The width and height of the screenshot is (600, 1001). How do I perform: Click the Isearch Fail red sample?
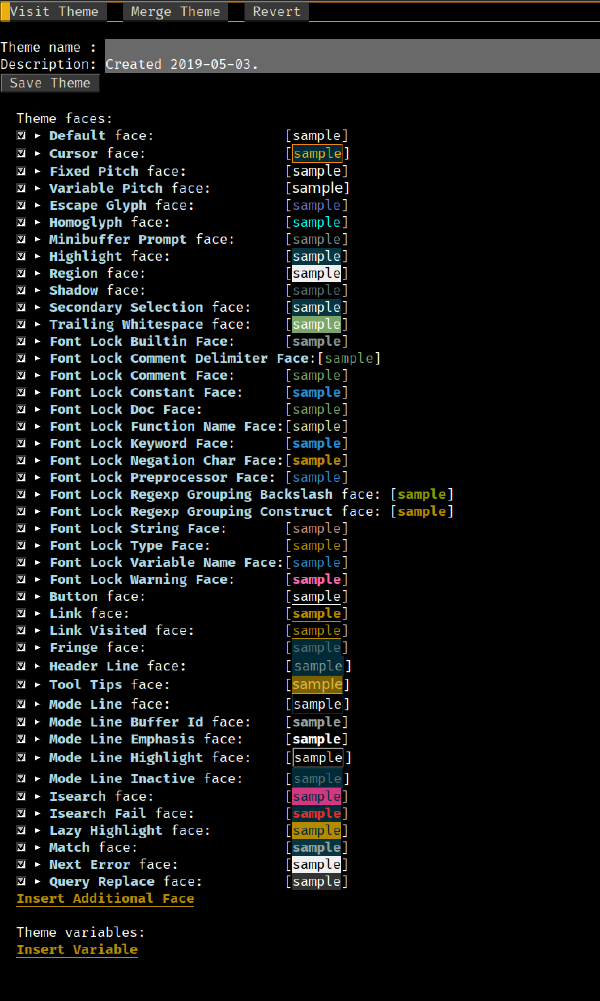tap(317, 813)
